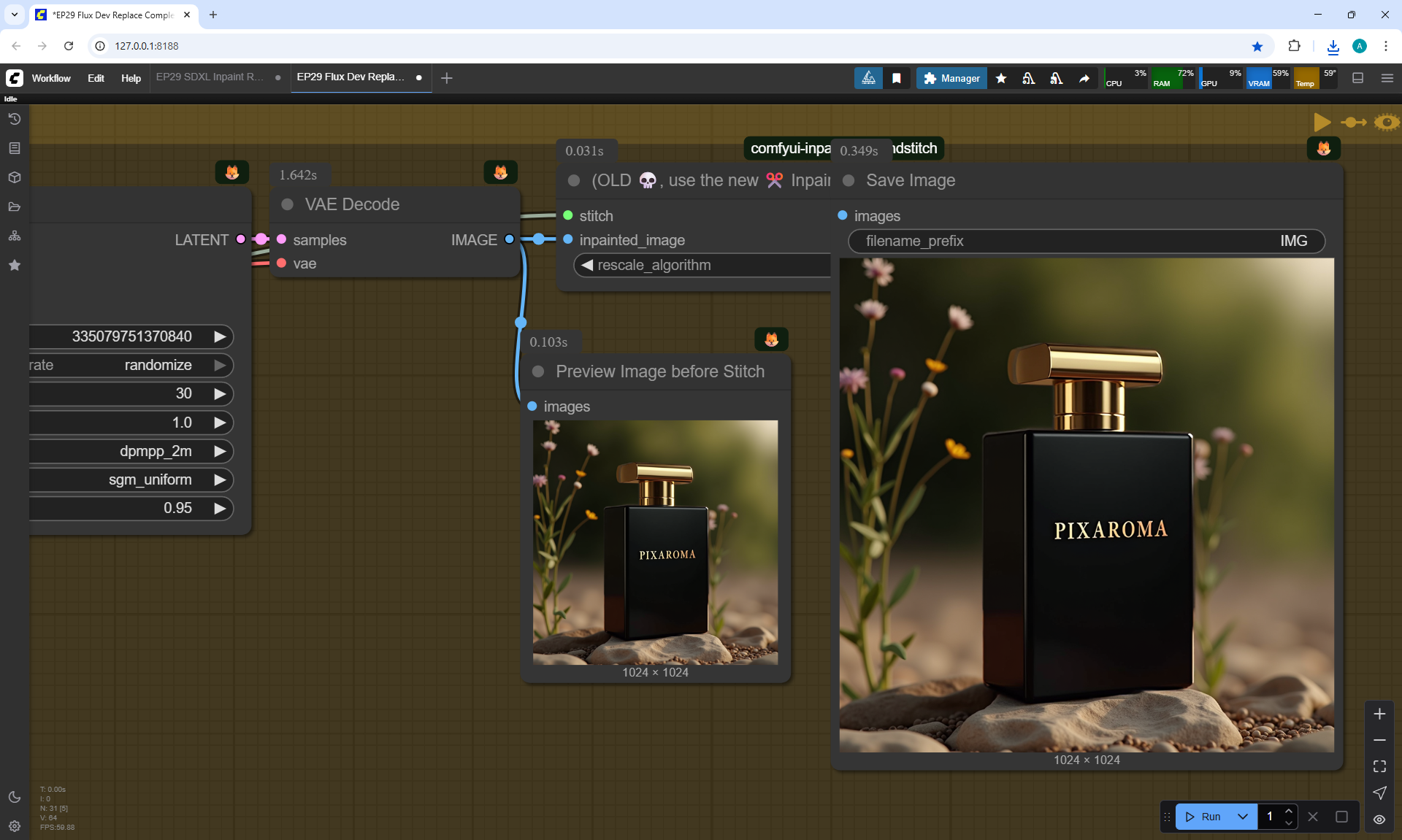
Task: Switch to EP29 SDXL Inpaint tab
Action: pyautogui.click(x=210, y=77)
